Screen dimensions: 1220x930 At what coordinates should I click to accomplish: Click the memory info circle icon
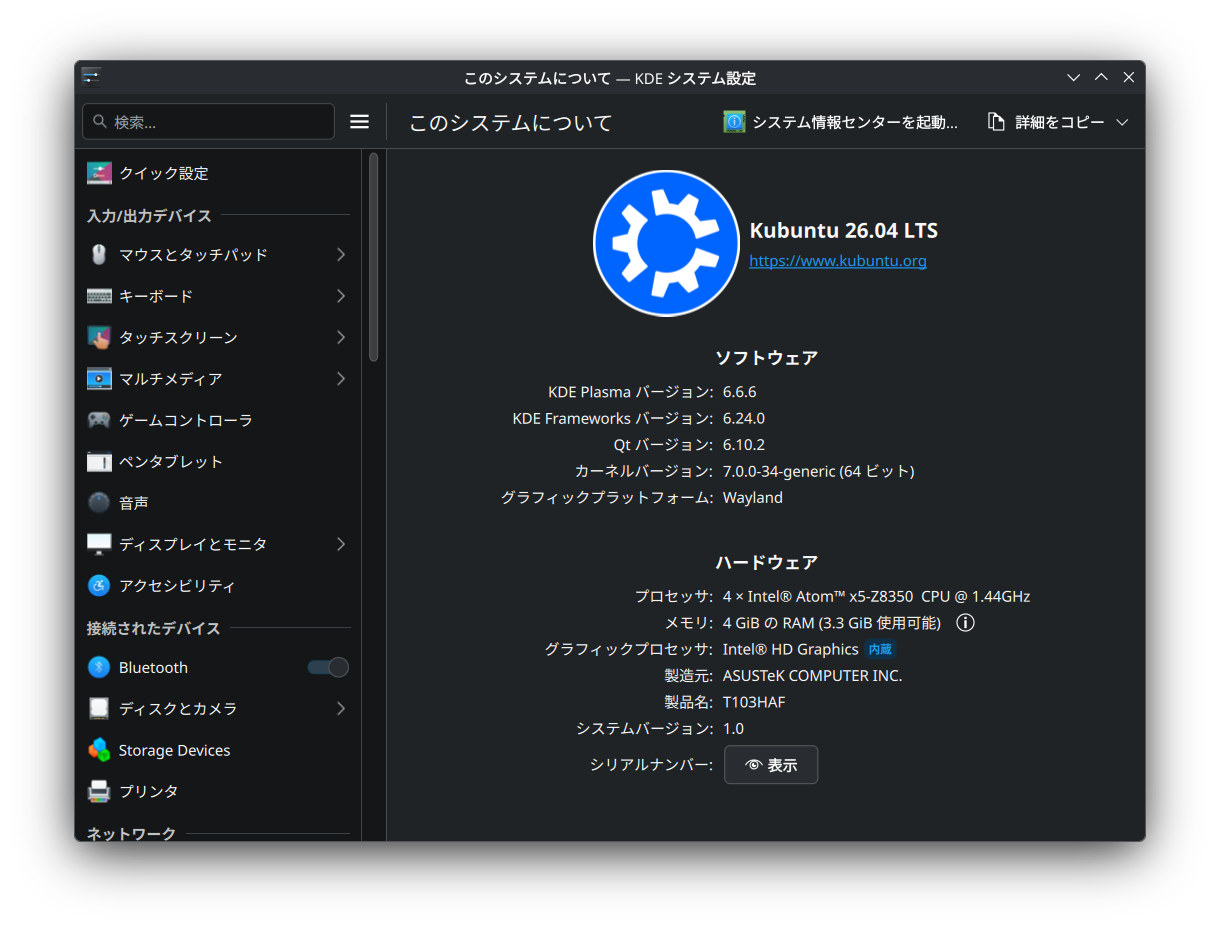pos(965,623)
